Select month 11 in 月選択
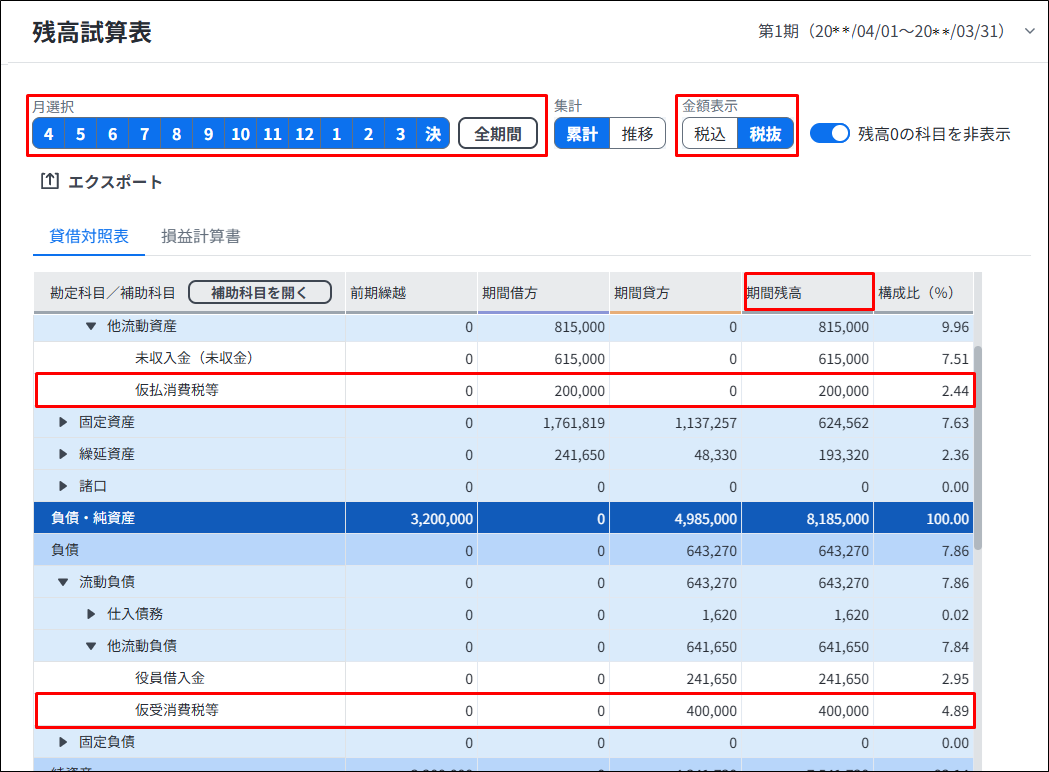Screen dimensions: 1049x772 pos(272,134)
